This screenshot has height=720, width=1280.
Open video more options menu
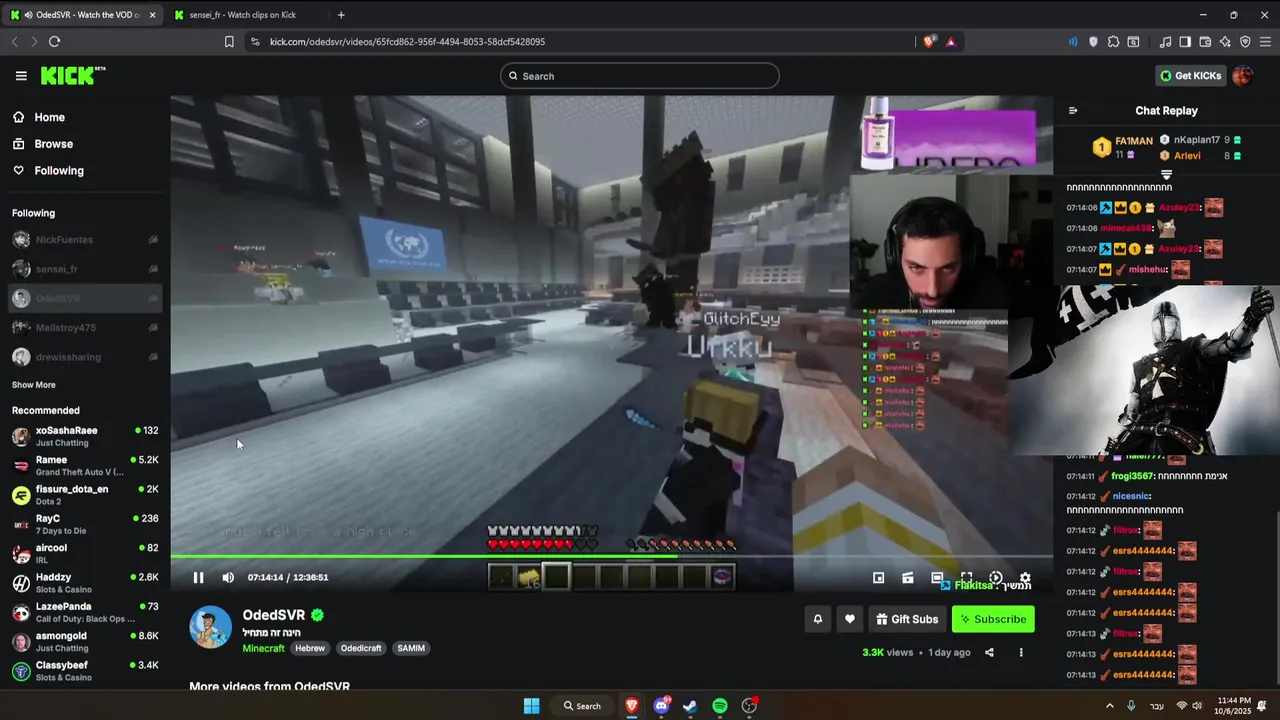pyautogui.click(x=1021, y=652)
